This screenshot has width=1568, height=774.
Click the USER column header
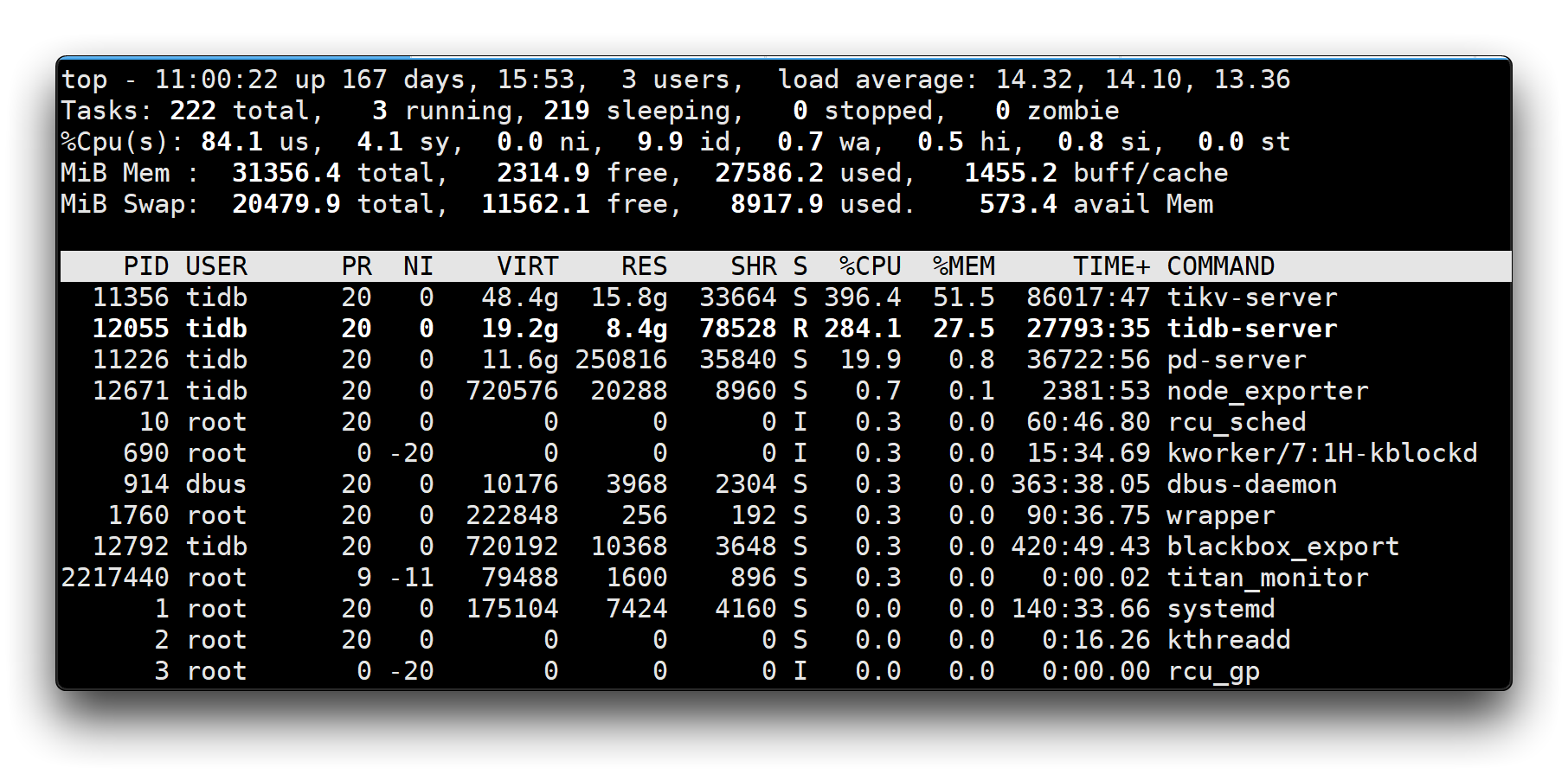click(216, 266)
